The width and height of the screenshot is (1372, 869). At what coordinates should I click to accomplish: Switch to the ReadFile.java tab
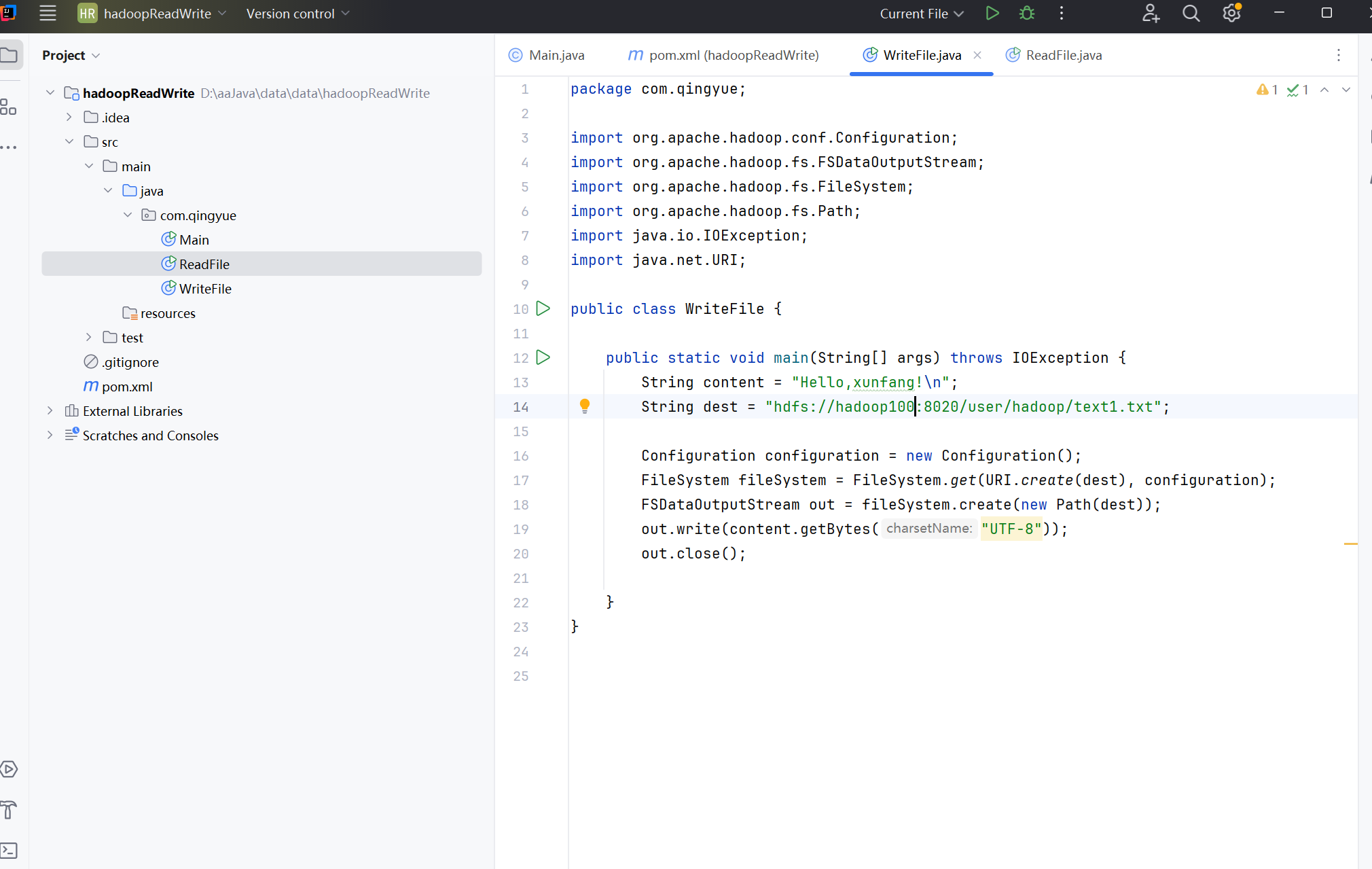click(1062, 55)
